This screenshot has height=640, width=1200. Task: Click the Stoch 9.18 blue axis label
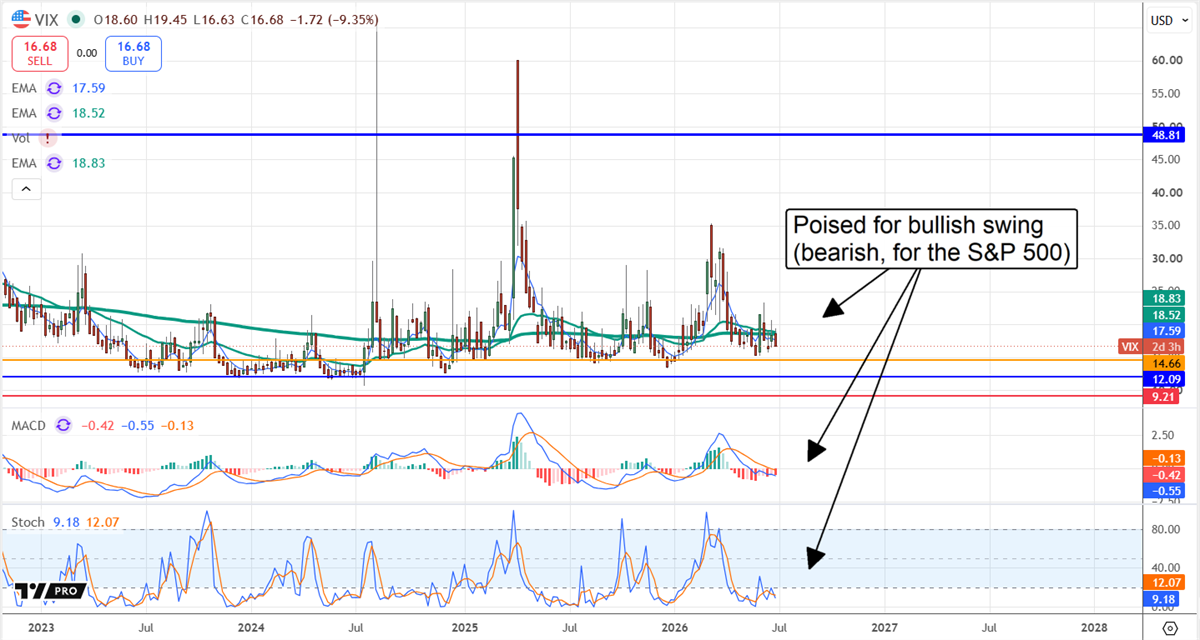pyautogui.click(x=1163, y=598)
